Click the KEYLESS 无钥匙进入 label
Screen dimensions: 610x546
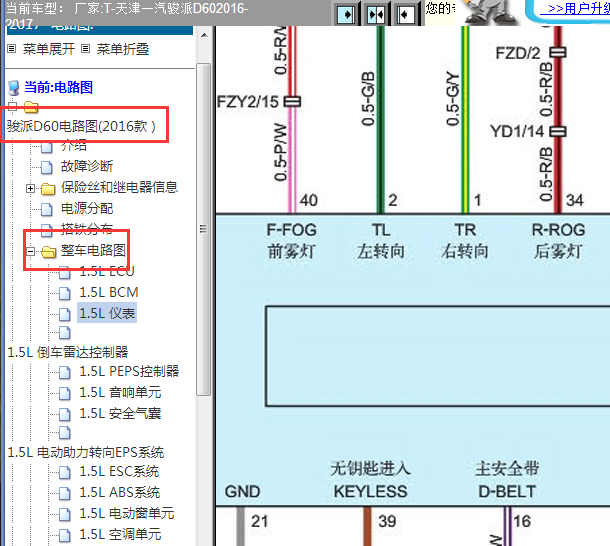(x=370, y=480)
